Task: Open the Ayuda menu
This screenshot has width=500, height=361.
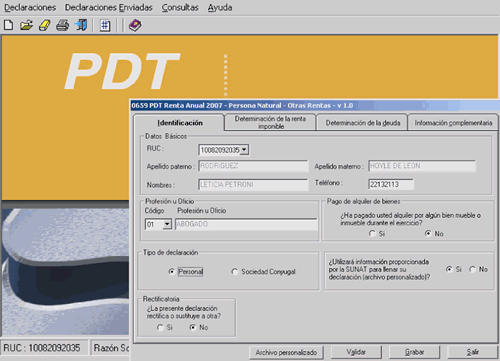Action: tap(220, 7)
